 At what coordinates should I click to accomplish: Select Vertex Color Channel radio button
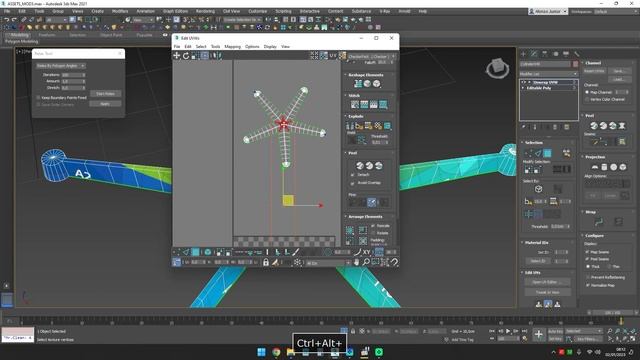click(x=587, y=99)
